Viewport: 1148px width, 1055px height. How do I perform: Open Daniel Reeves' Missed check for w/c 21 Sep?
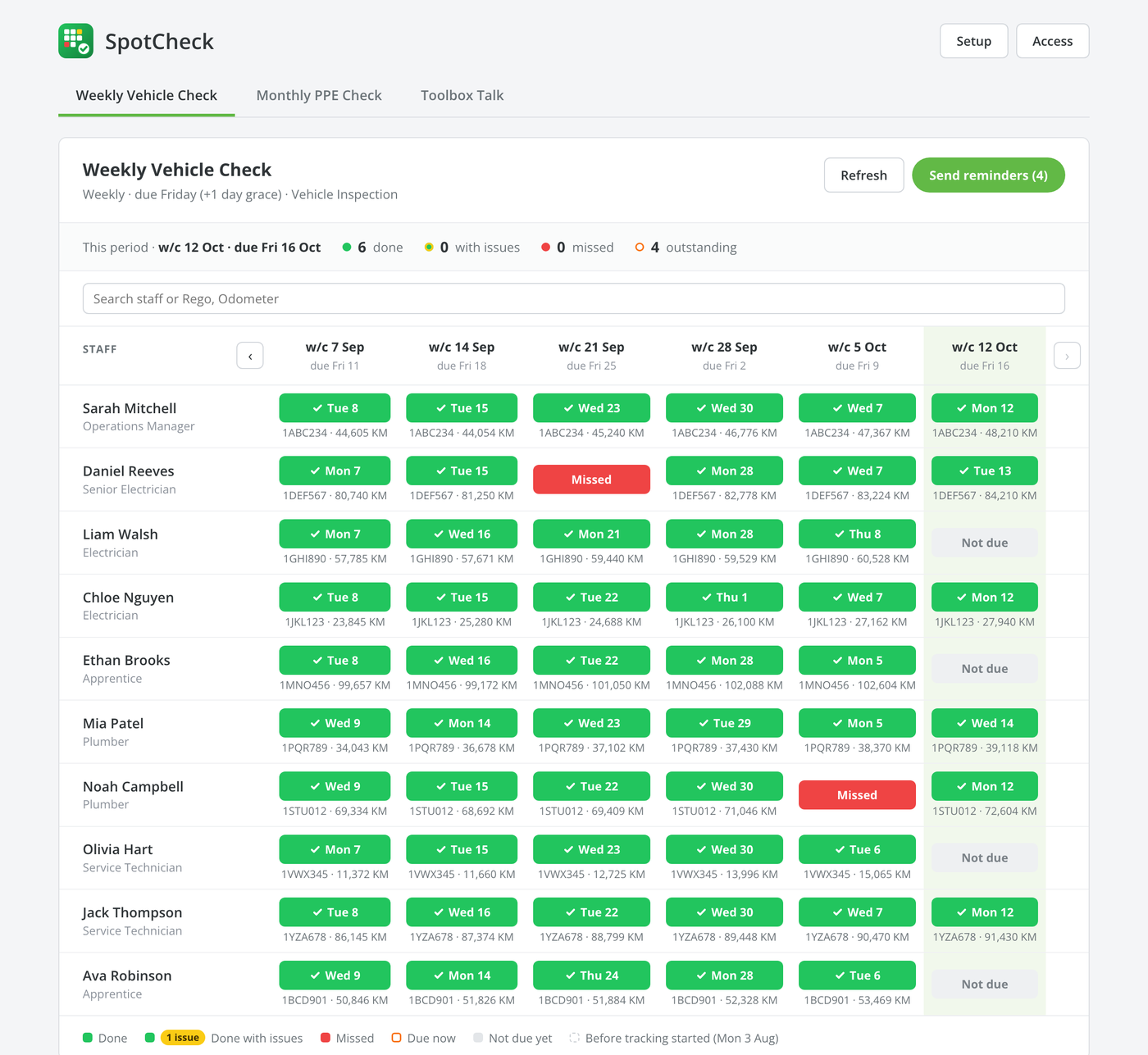(591, 480)
